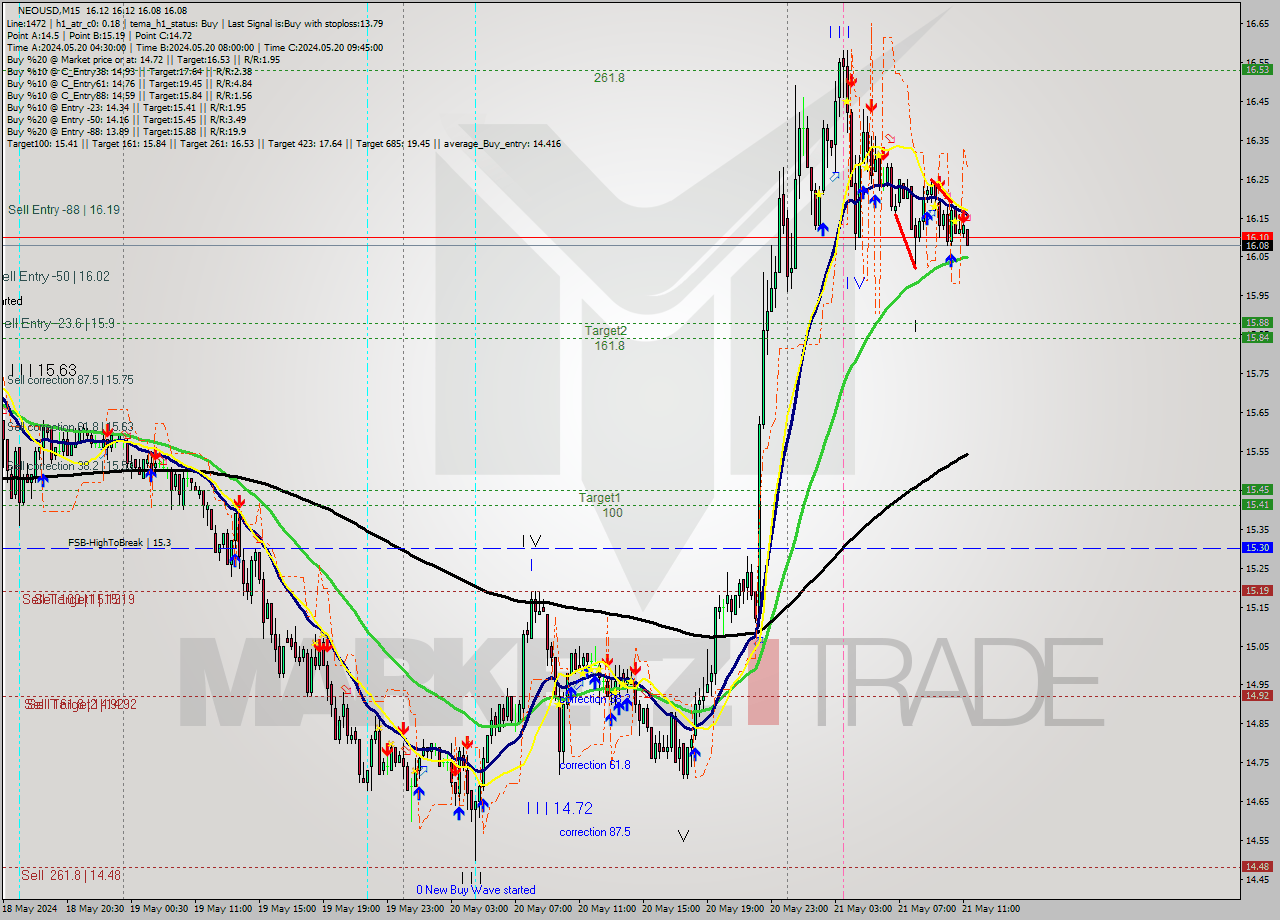Click the red 14.48 price tag

[x=1257, y=866]
